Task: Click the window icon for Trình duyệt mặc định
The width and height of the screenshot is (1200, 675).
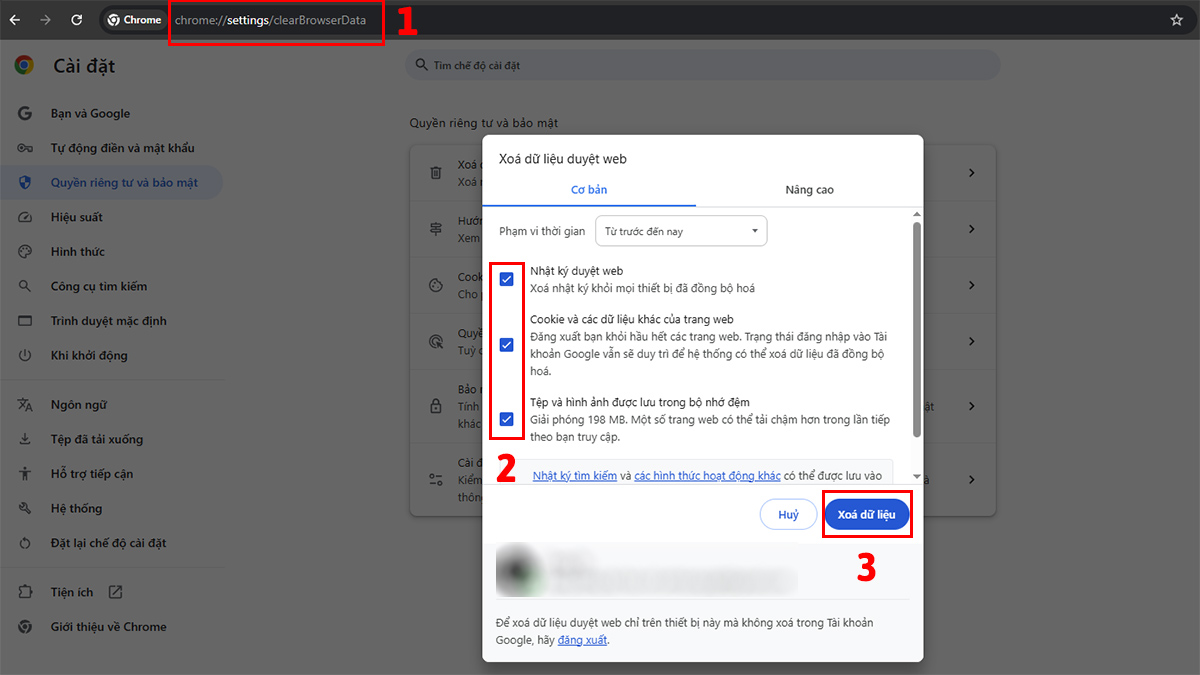Action: coord(26,320)
